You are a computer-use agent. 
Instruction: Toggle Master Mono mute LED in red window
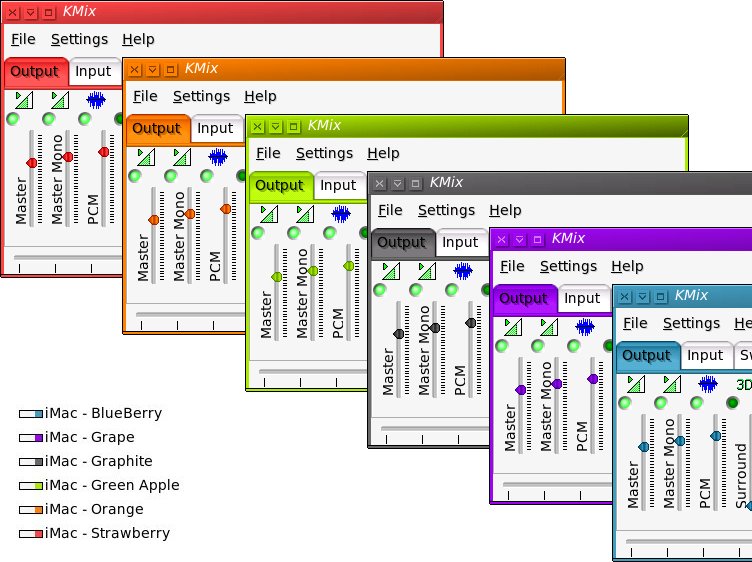pyautogui.click(x=49, y=118)
